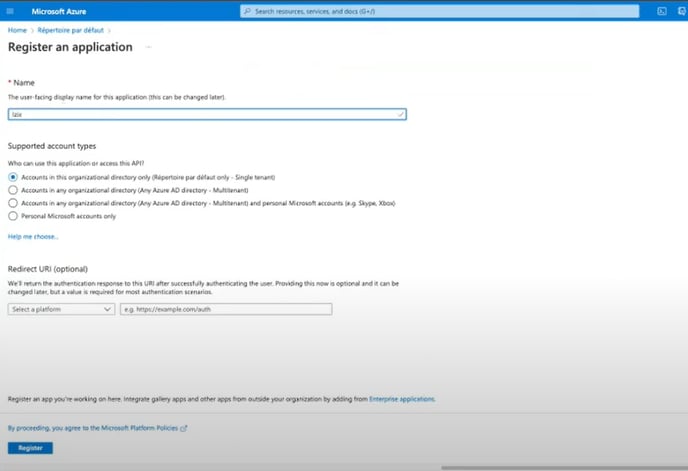This screenshot has width=688, height=471.
Task: Click the ellipsis next to Register an application
Action: [148, 47]
